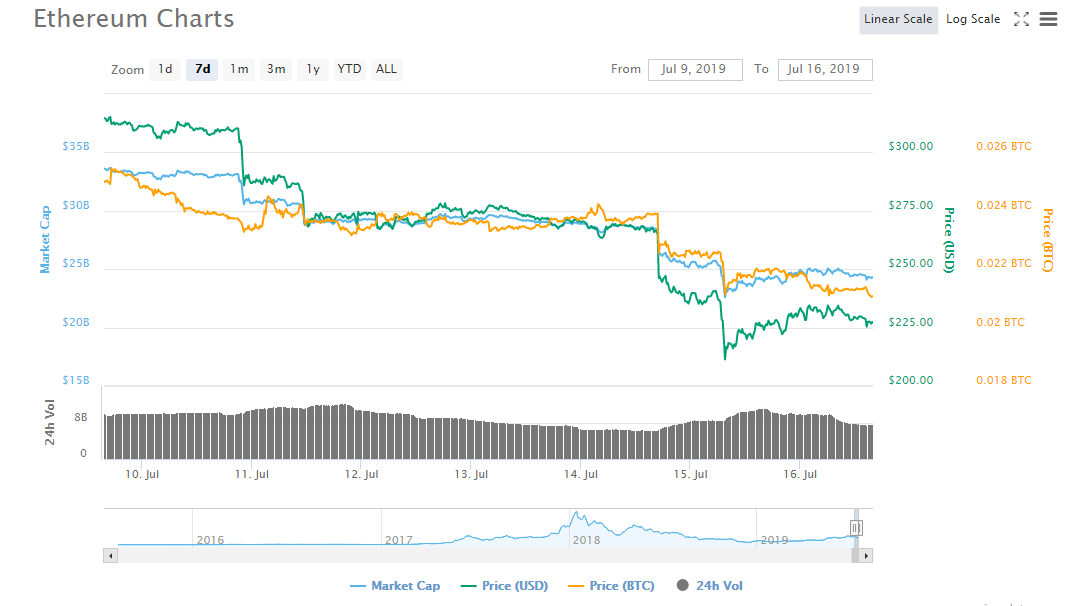Click the 16. Jul axis label
The width and height of the screenshot is (1081, 606).
(800, 474)
